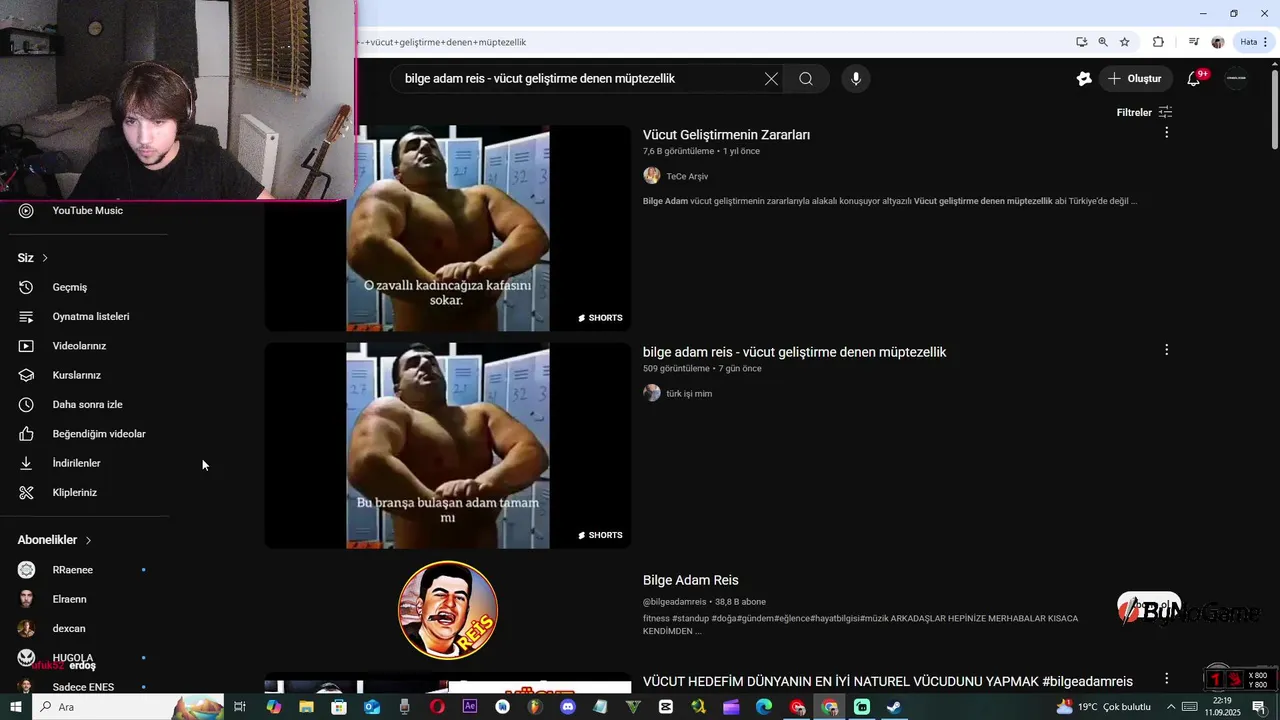The height and width of the screenshot is (720, 1280).
Task: Play the short captioned 'Bu branşa bulaşan adam'
Action: [x=448, y=445]
